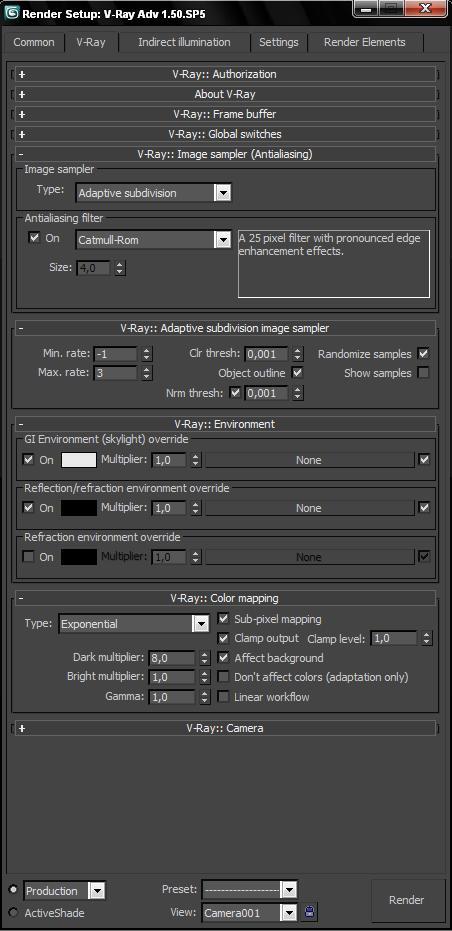Click the GI Environment Multiplier spinner arrows
Screen dimensions: 452x931
(x=195, y=460)
